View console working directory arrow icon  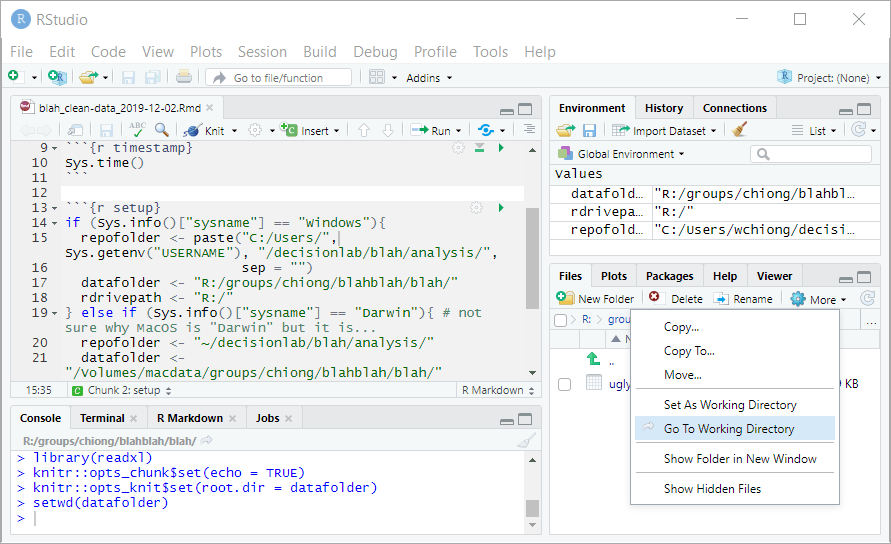click(207, 440)
